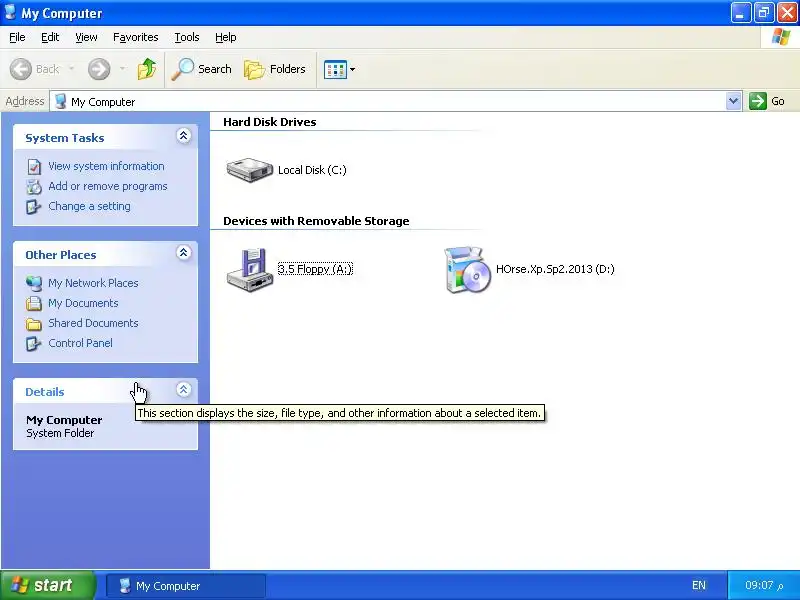Click Change a setting link
Viewport: 800px width, 600px height.
[x=89, y=206]
